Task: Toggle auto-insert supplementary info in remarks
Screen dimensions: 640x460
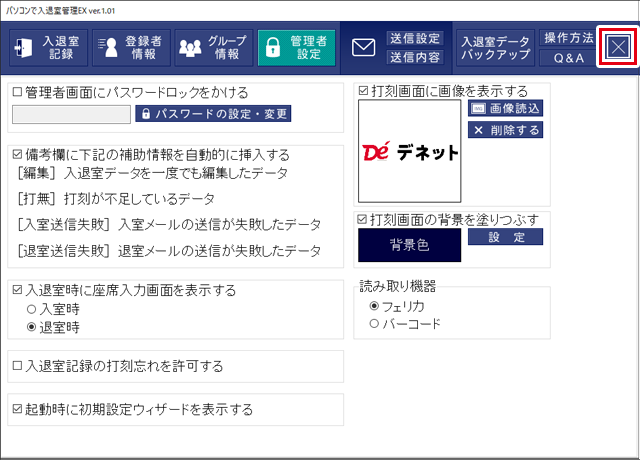Action: (18, 155)
